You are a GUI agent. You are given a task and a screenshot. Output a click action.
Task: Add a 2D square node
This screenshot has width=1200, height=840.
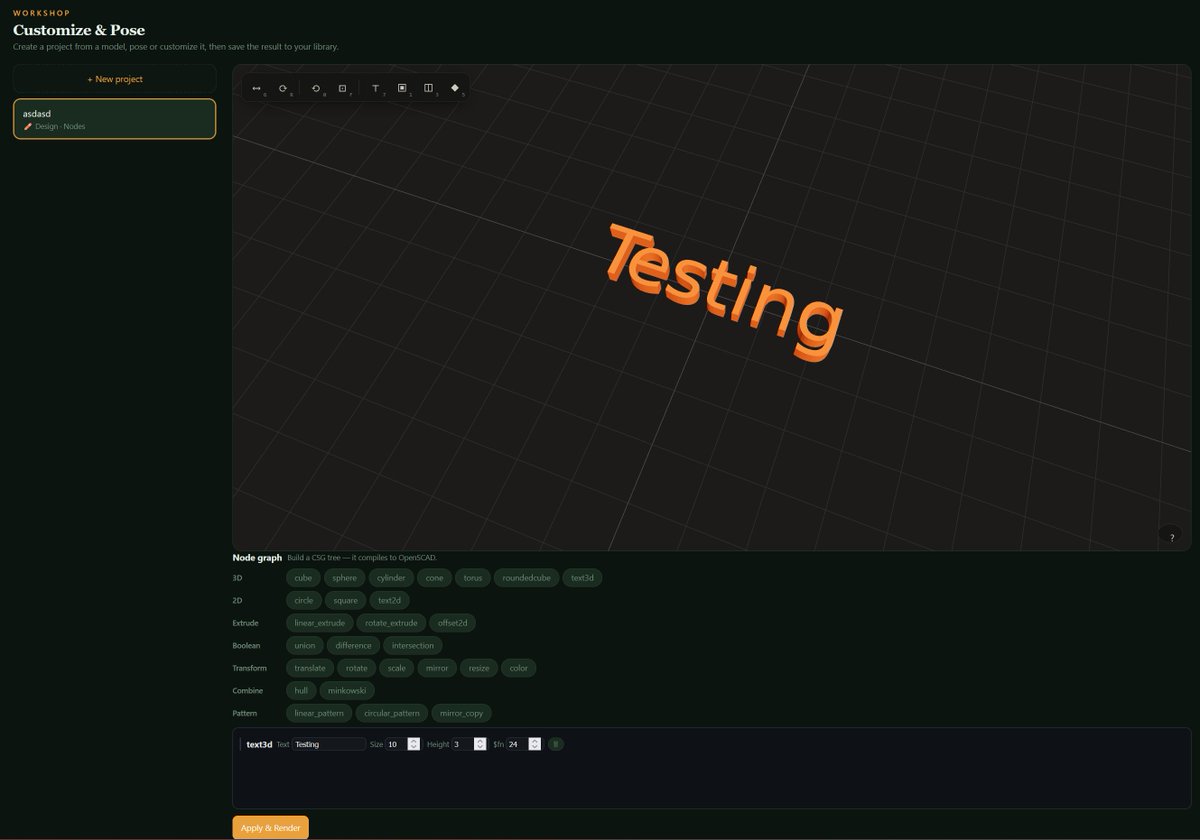[x=346, y=601]
